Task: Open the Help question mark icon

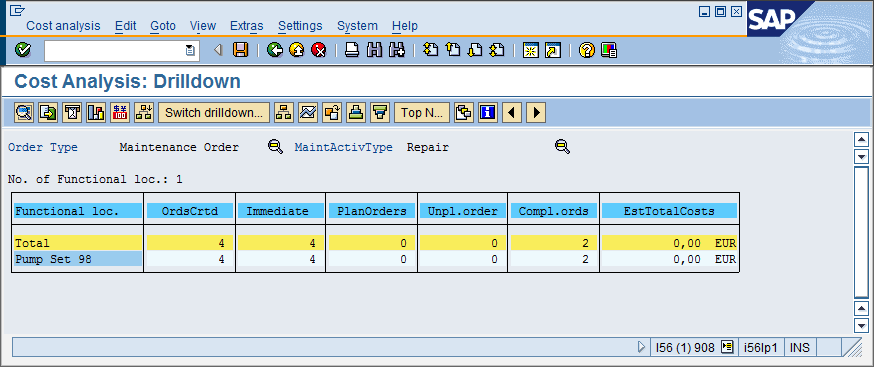Action: click(586, 50)
